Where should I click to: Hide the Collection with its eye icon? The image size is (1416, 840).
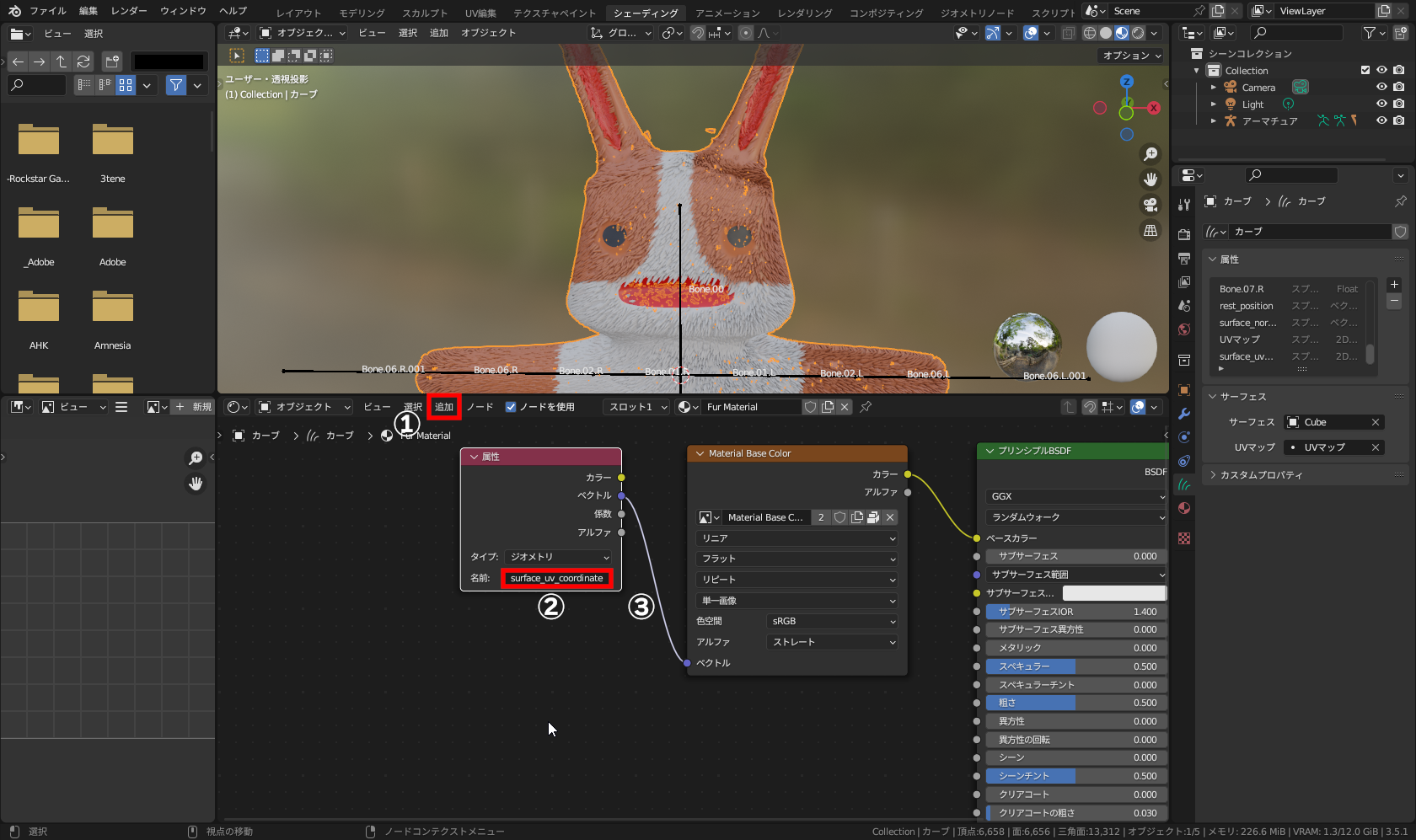pyautogui.click(x=1382, y=70)
